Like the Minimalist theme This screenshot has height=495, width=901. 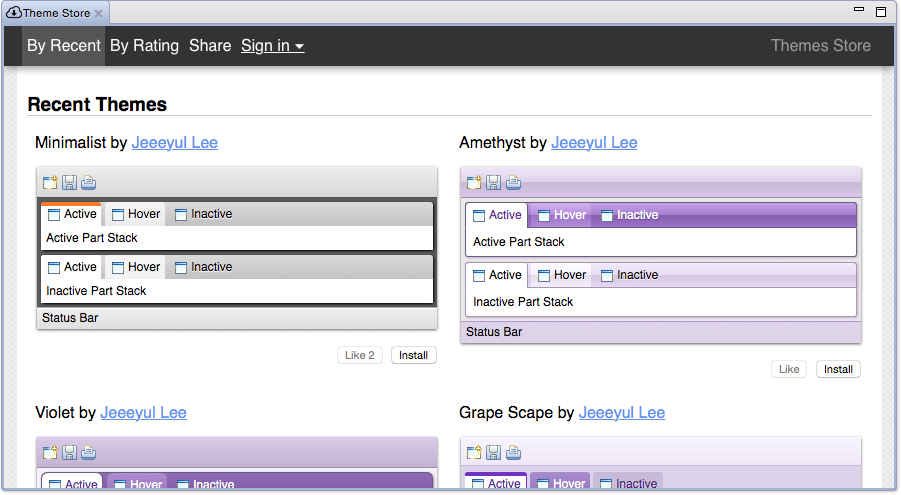pos(359,355)
